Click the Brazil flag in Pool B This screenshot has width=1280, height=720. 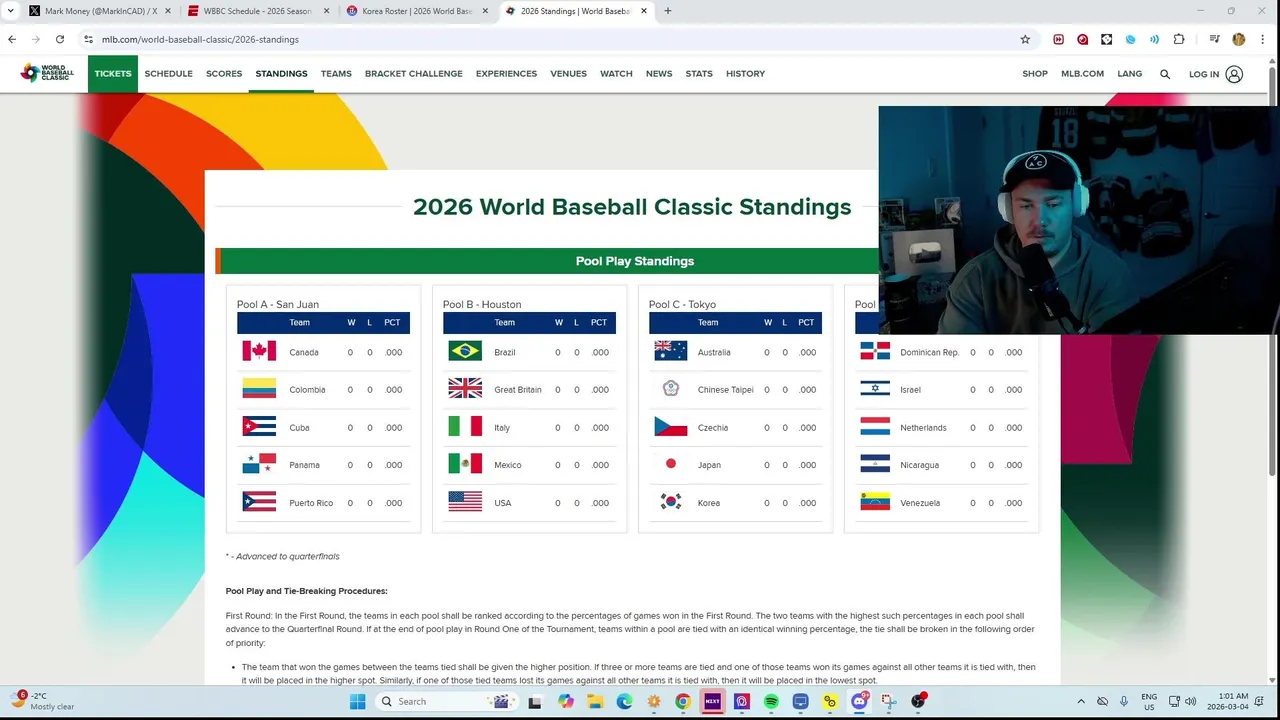pyautogui.click(x=465, y=351)
